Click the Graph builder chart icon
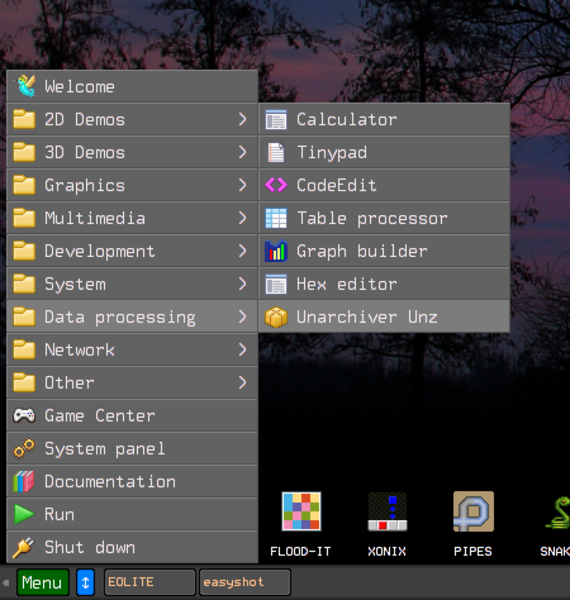Screen dimensions: 570x600 coord(276,251)
